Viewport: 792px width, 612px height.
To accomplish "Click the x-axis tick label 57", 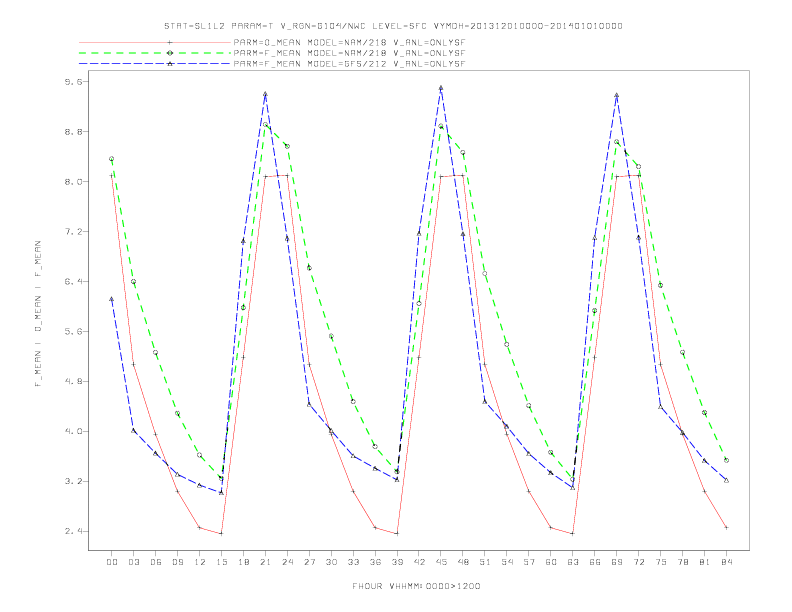I will click(x=529, y=562).
